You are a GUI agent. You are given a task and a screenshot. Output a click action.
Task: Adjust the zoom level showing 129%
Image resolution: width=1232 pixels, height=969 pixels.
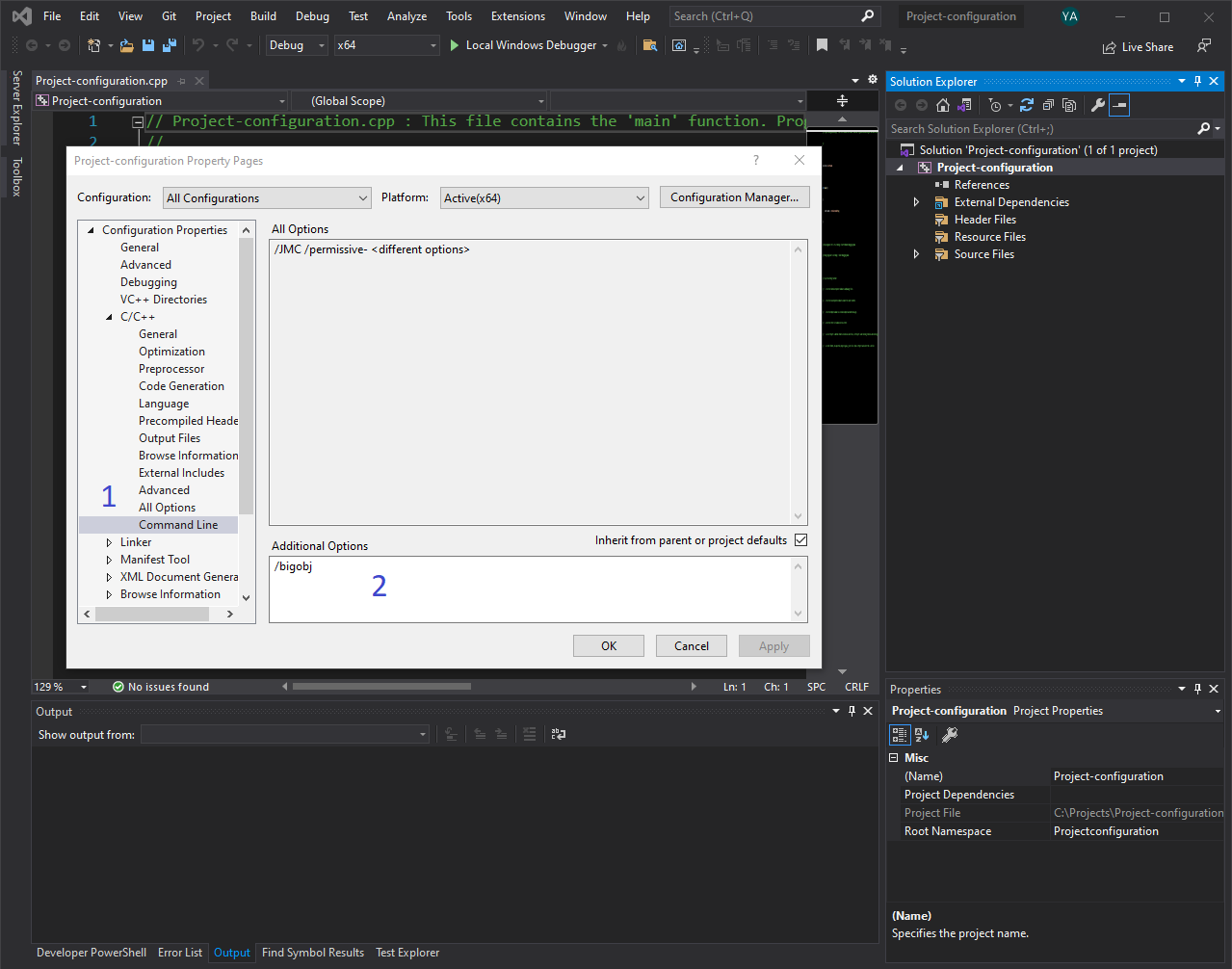(61, 686)
